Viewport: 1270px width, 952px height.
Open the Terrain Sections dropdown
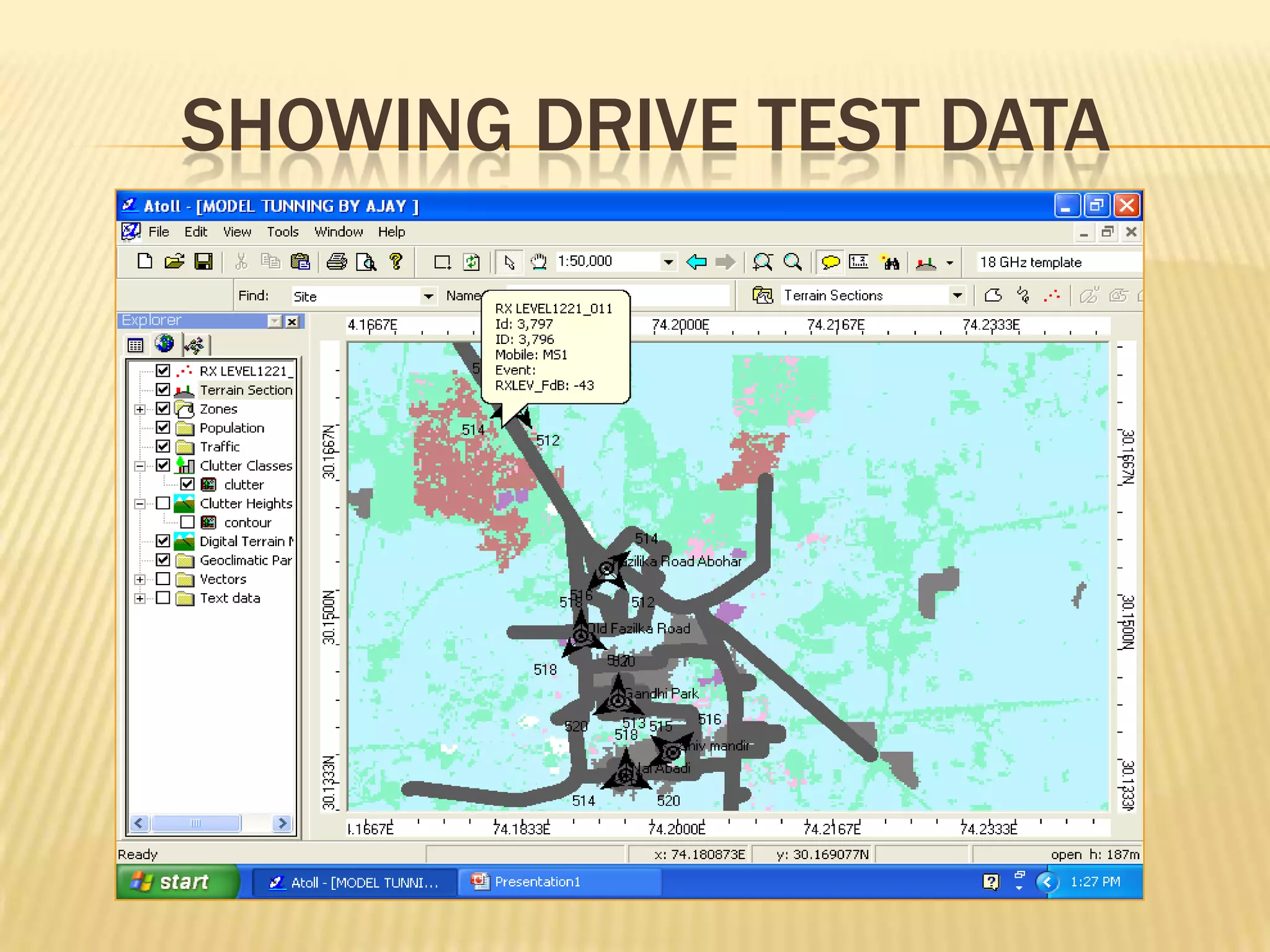(x=957, y=296)
